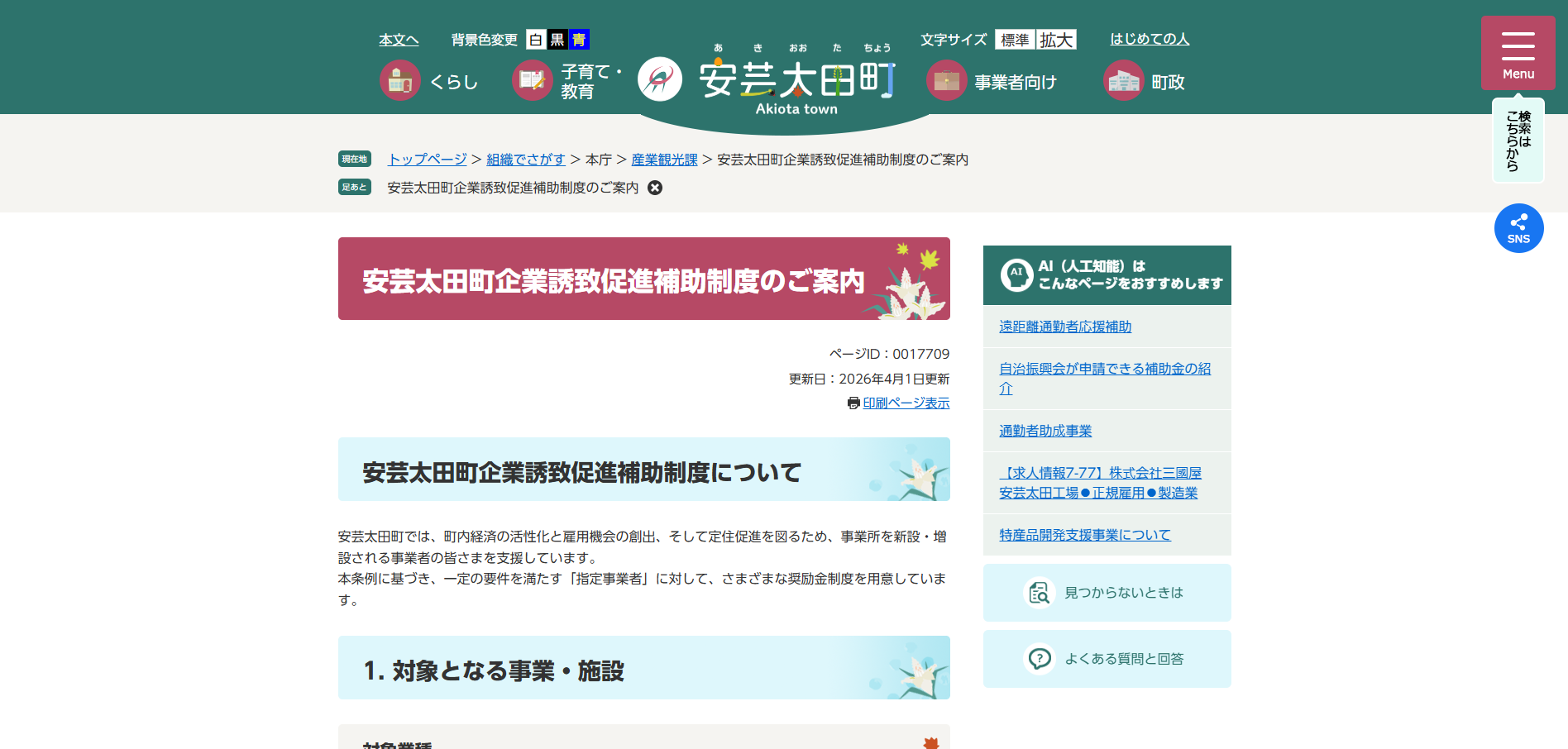Image resolution: width=1568 pixels, height=749 pixels.
Task: Click the よくある質問と回答 question mark icon
Action: 1040,659
